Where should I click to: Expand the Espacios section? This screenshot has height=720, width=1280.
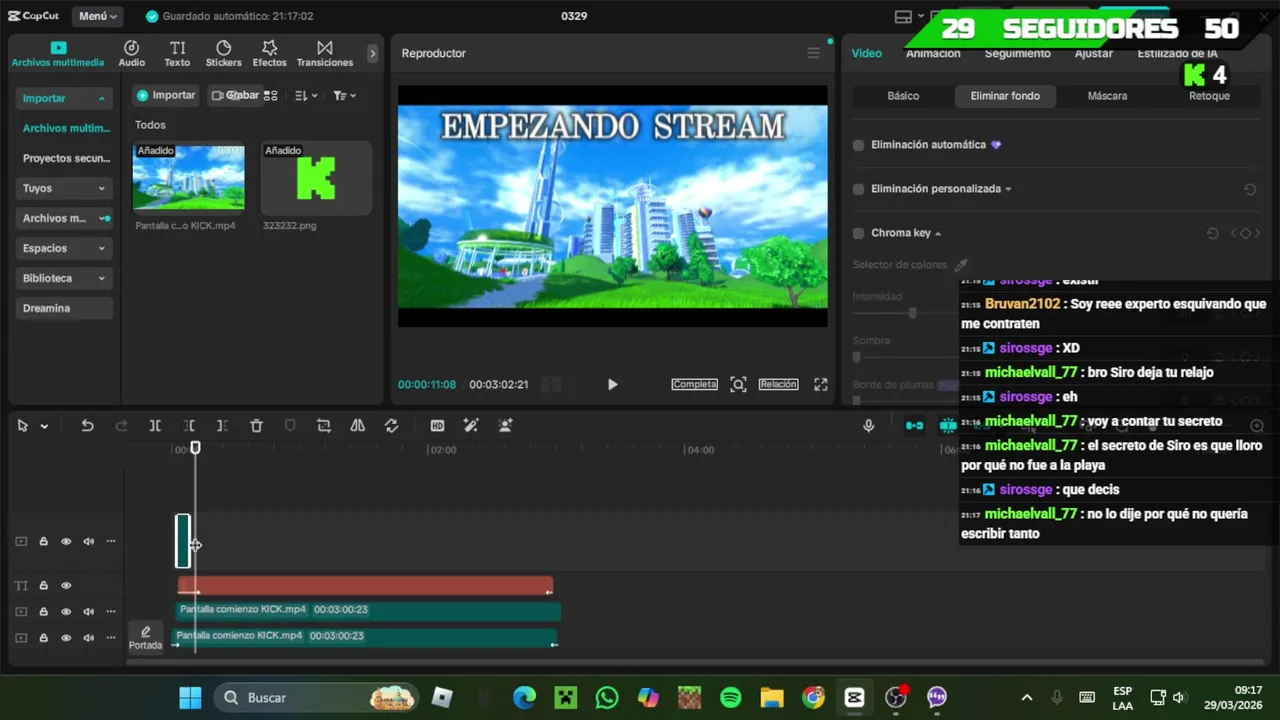tap(101, 248)
